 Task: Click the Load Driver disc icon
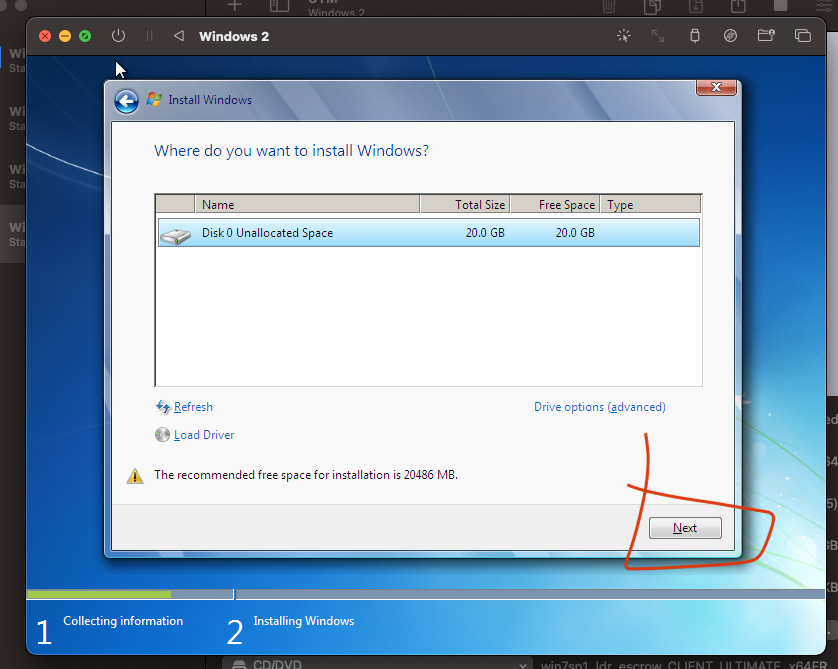162,435
